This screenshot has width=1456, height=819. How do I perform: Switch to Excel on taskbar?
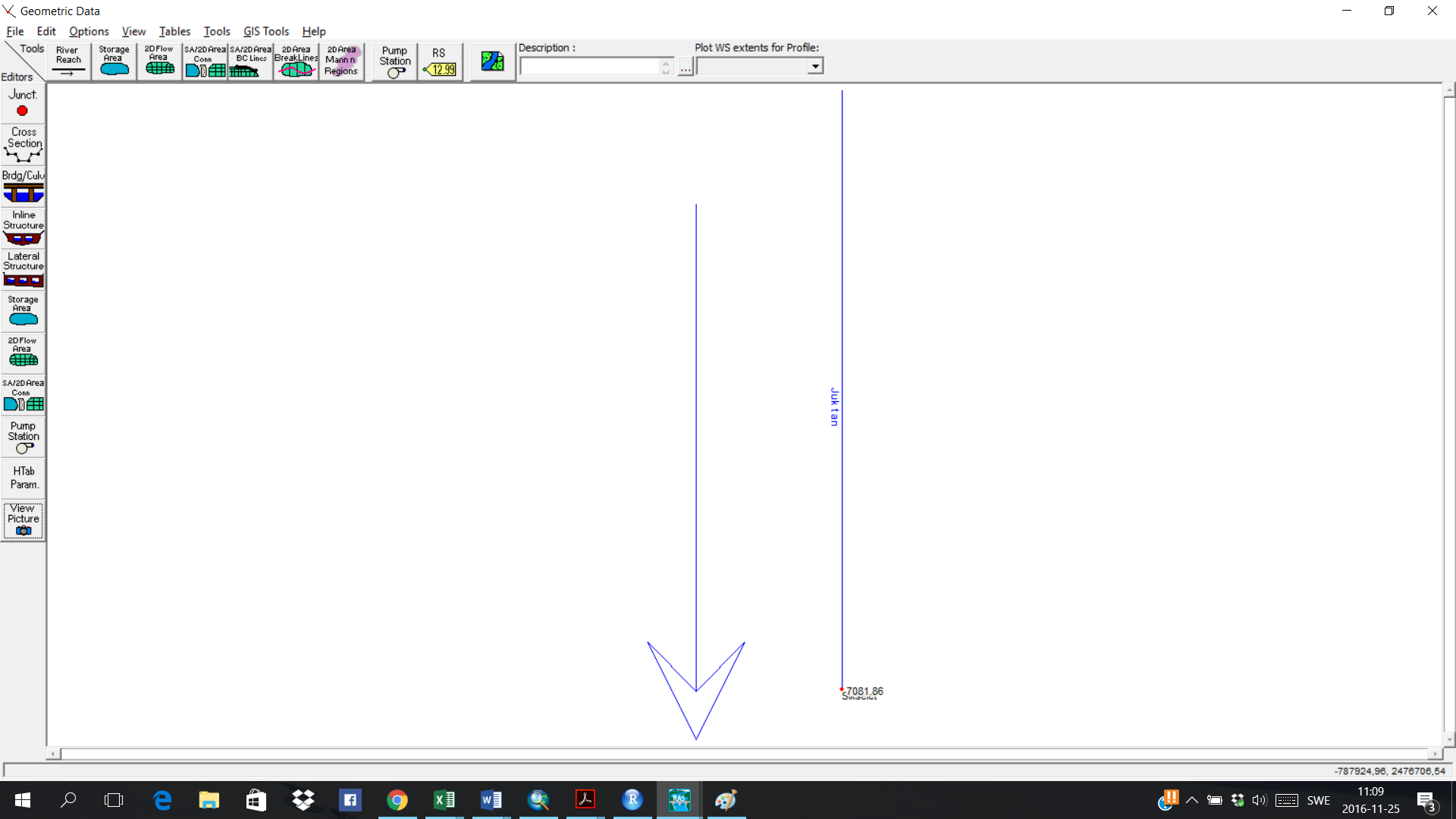(444, 800)
